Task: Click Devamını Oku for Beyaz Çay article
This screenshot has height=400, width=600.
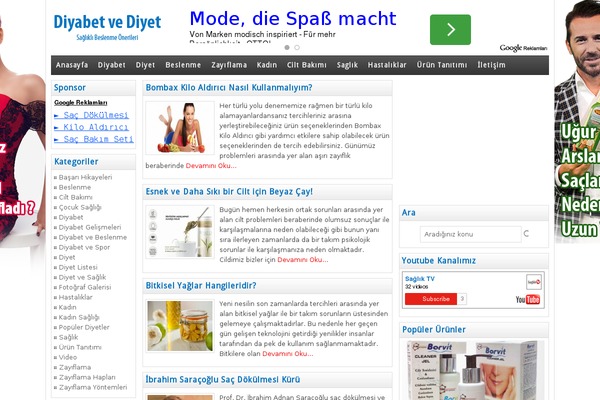Action: pyautogui.click(x=303, y=260)
